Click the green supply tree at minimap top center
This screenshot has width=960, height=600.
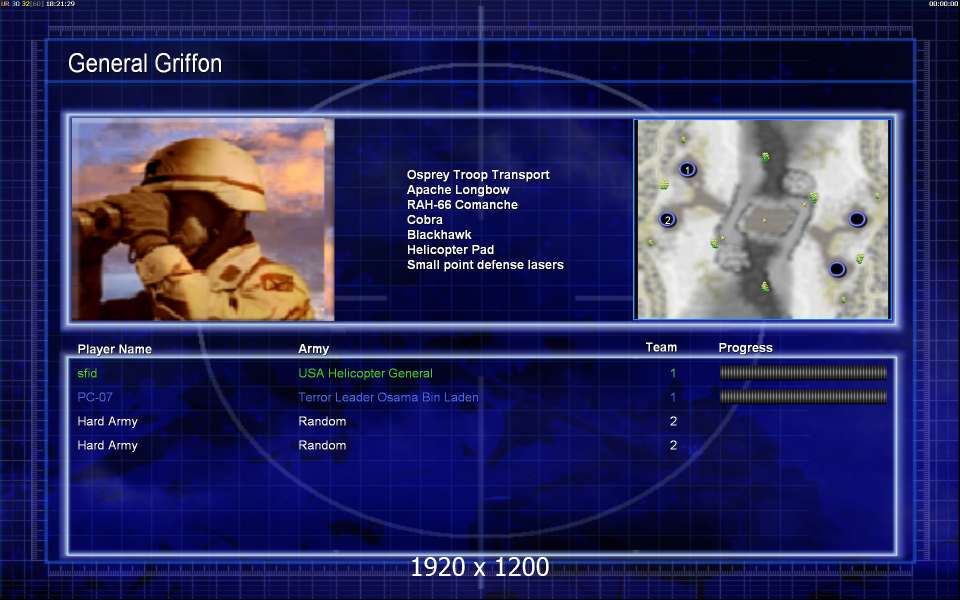765,157
